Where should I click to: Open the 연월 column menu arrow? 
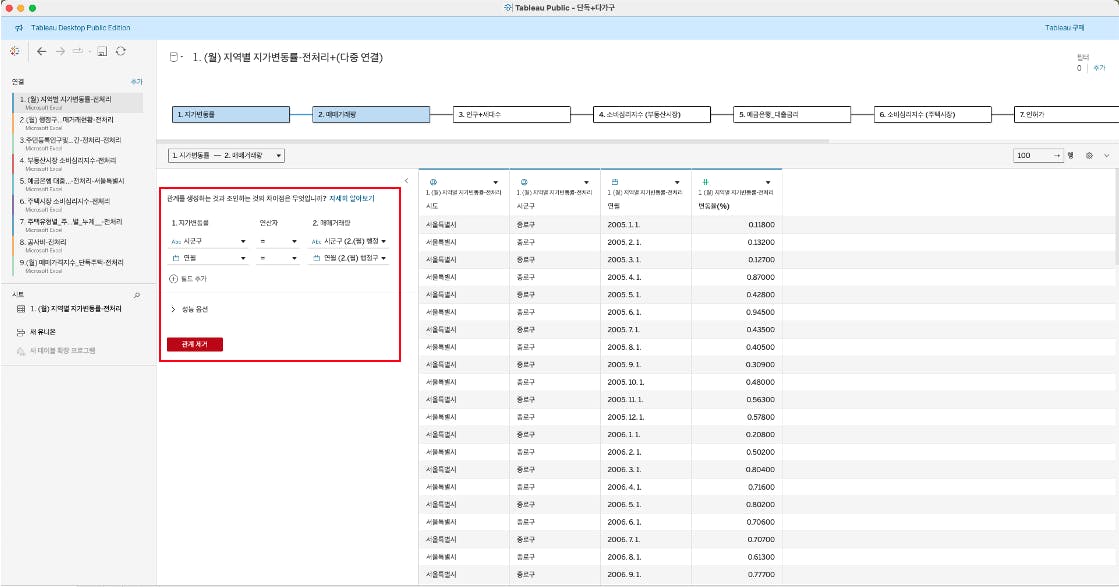(677, 183)
